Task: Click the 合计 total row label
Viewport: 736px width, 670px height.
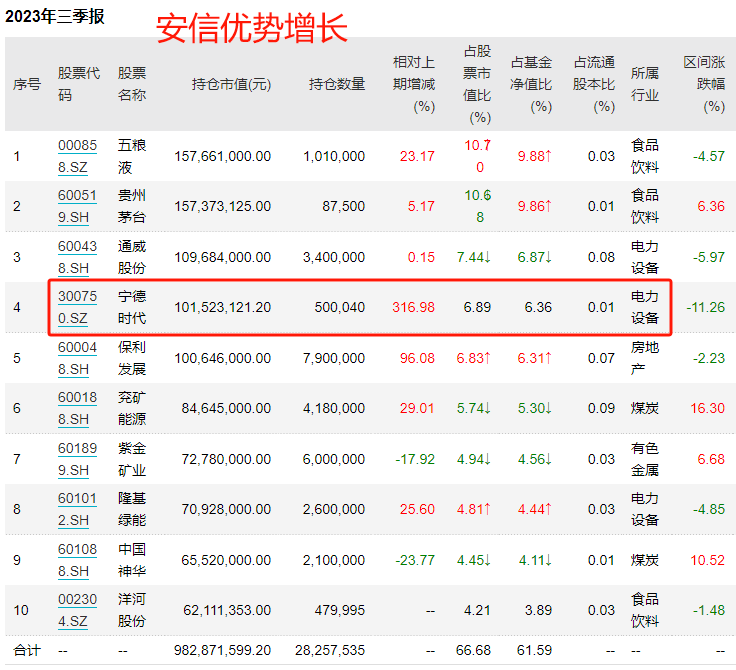Action: [27, 650]
